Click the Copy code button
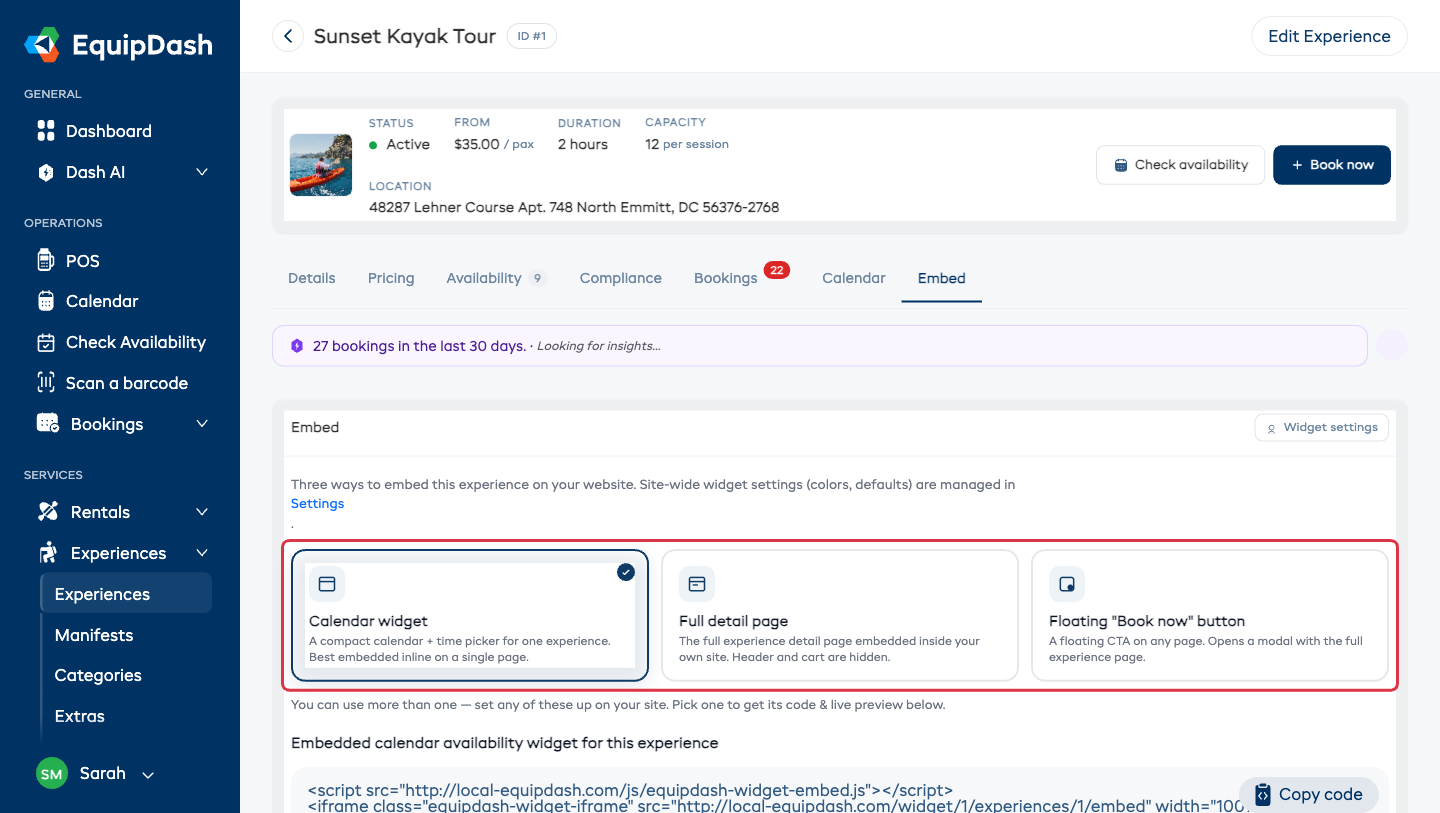The width and height of the screenshot is (1440, 813). tap(1309, 795)
